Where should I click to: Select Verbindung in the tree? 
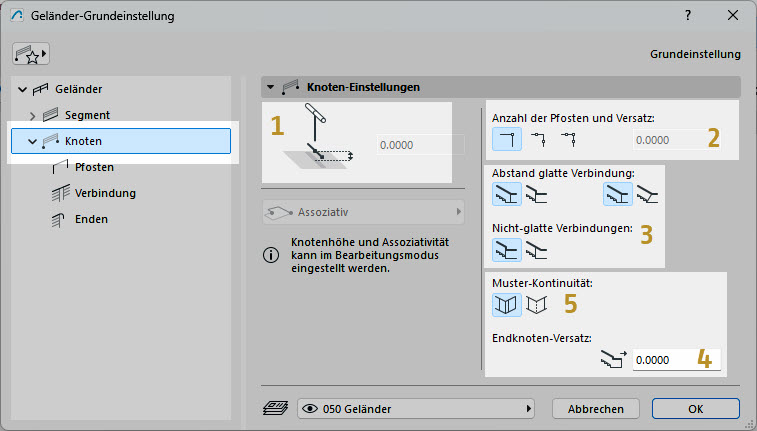[x=104, y=193]
